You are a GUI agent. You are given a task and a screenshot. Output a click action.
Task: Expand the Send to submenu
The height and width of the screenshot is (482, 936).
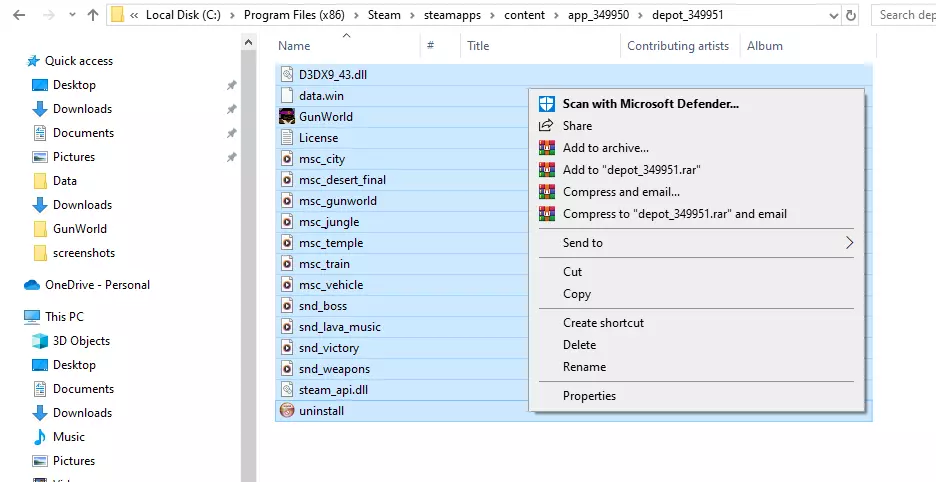[697, 243]
